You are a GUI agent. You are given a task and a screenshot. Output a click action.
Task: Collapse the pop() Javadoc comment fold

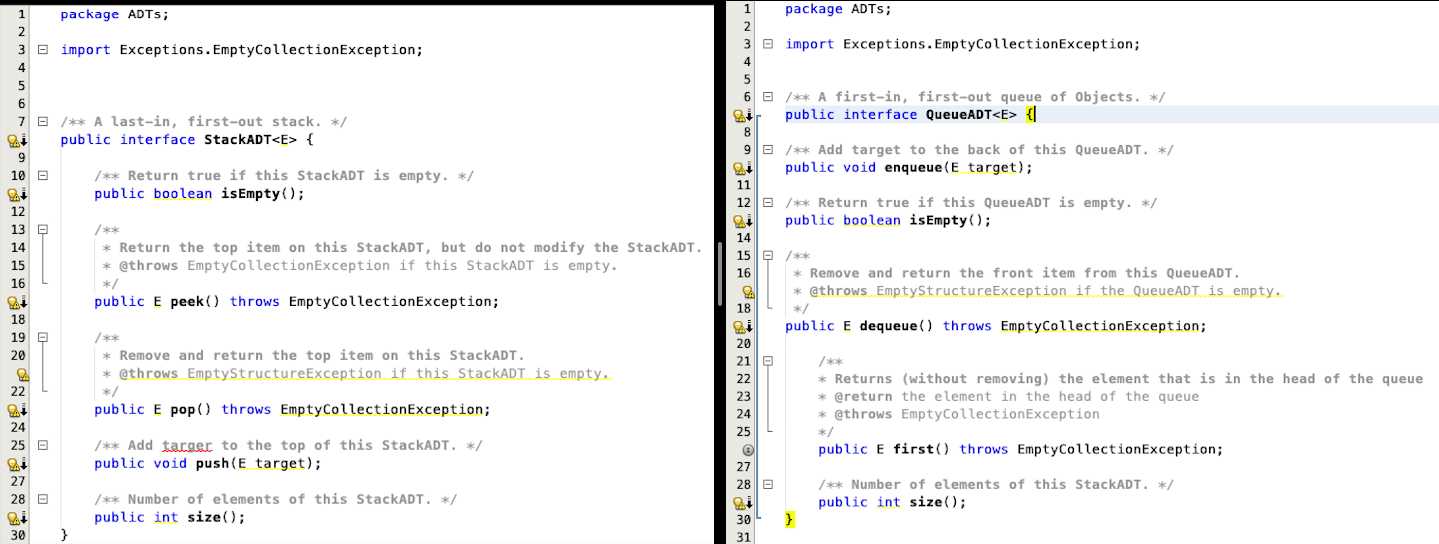point(42,338)
